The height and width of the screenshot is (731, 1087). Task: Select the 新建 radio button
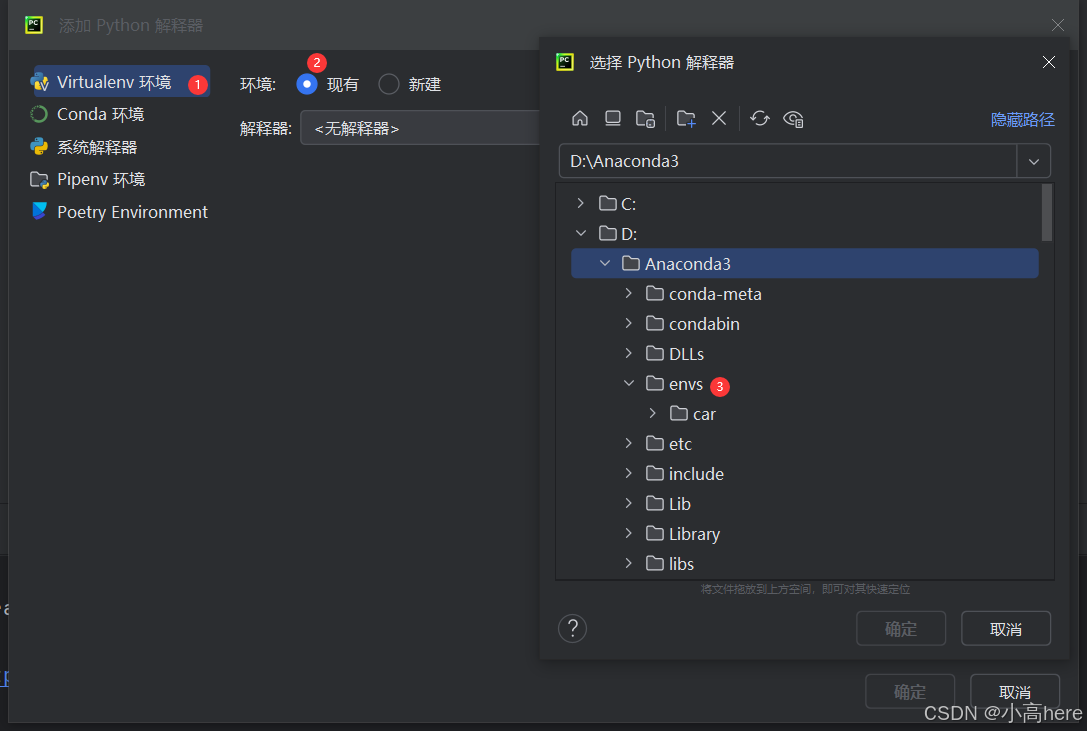pyautogui.click(x=389, y=84)
